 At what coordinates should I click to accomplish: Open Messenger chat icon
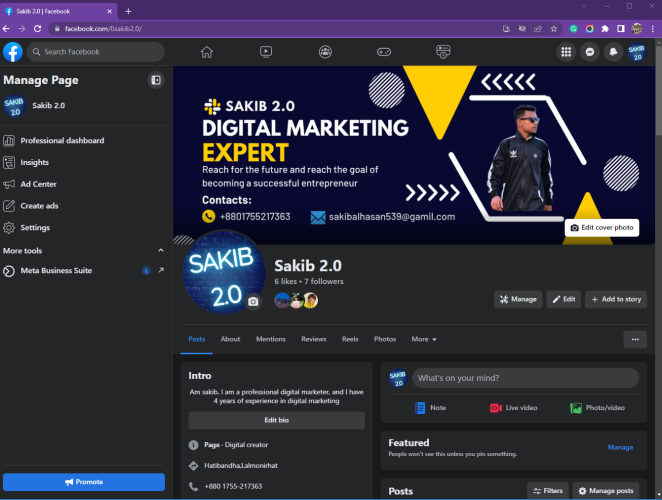tap(590, 52)
